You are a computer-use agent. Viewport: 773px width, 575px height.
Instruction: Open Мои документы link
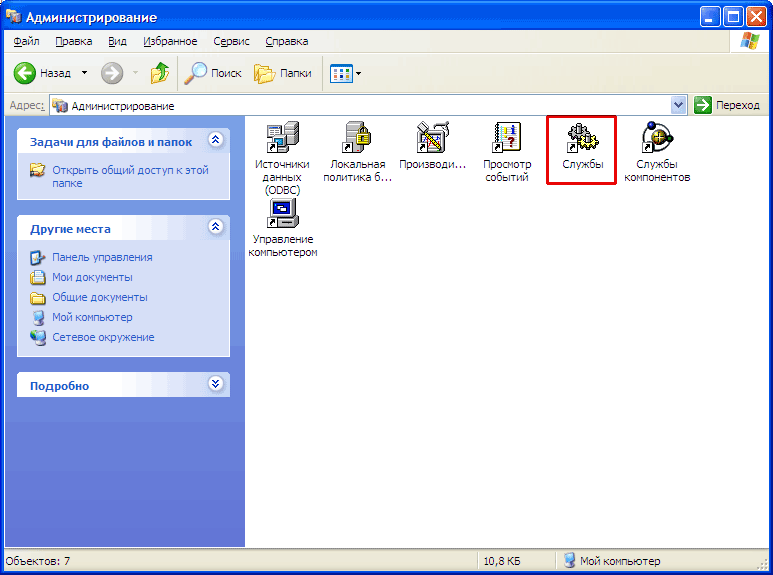[x=92, y=277]
